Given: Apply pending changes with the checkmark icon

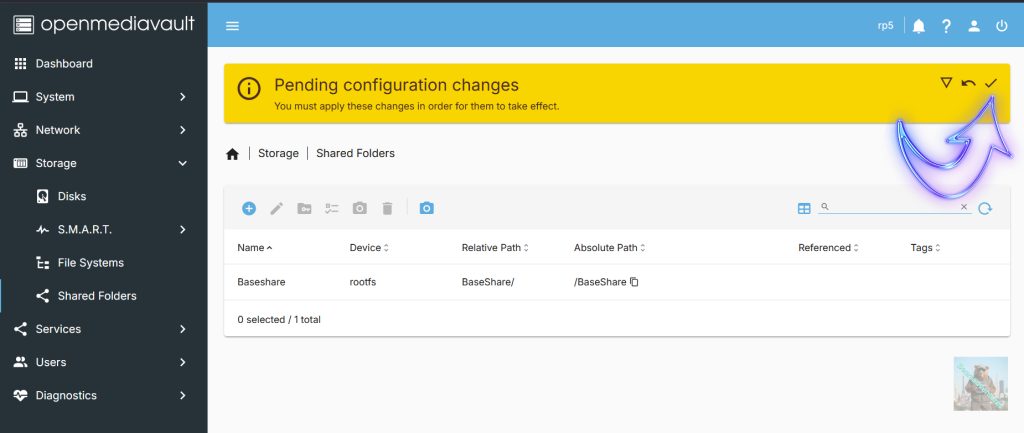Looking at the screenshot, I should pos(990,83).
